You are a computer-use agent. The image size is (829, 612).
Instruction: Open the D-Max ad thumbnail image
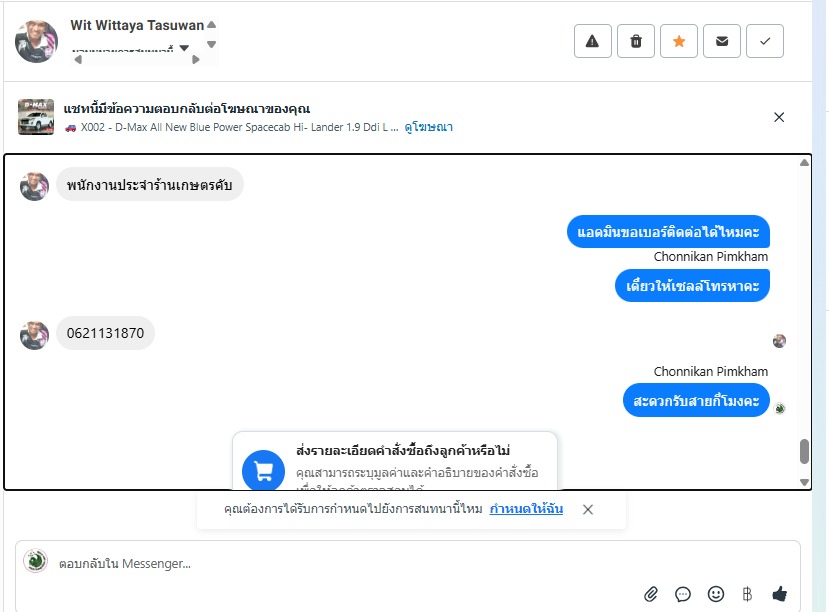point(36,117)
